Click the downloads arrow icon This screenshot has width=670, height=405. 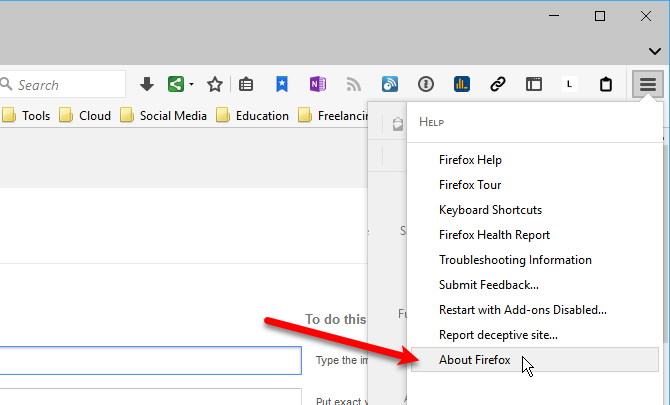[x=147, y=85]
